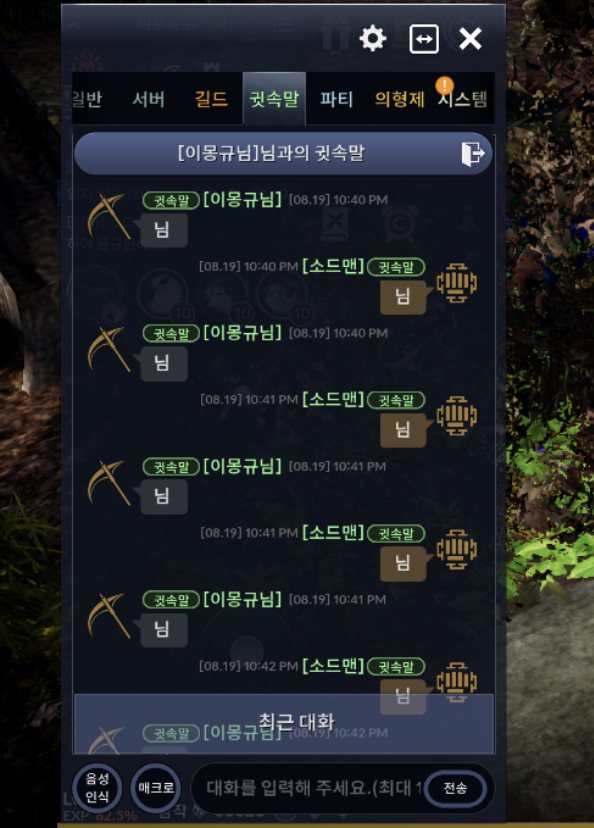Viewport: 594px width, 828px height.
Task: Open the 길드 chat tab
Action: pyautogui.click(x=211, y=99)
